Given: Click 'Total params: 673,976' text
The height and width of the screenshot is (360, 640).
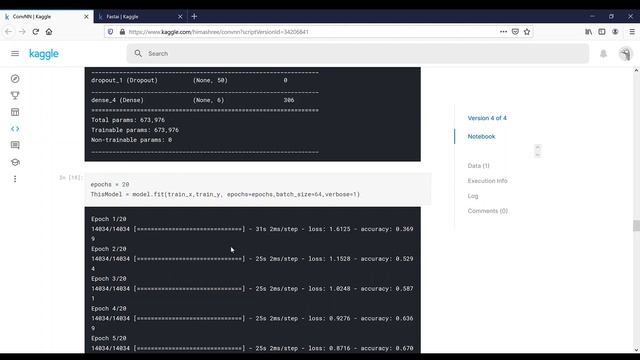Looking at the screenshot, I should coord(128,120).
